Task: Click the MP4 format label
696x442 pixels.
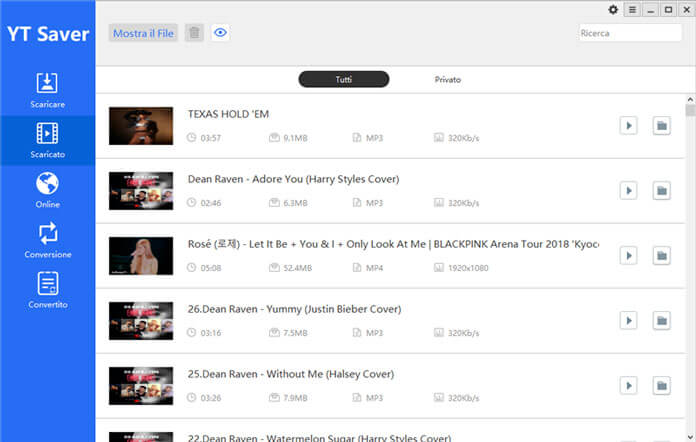Action: point(374,268)
